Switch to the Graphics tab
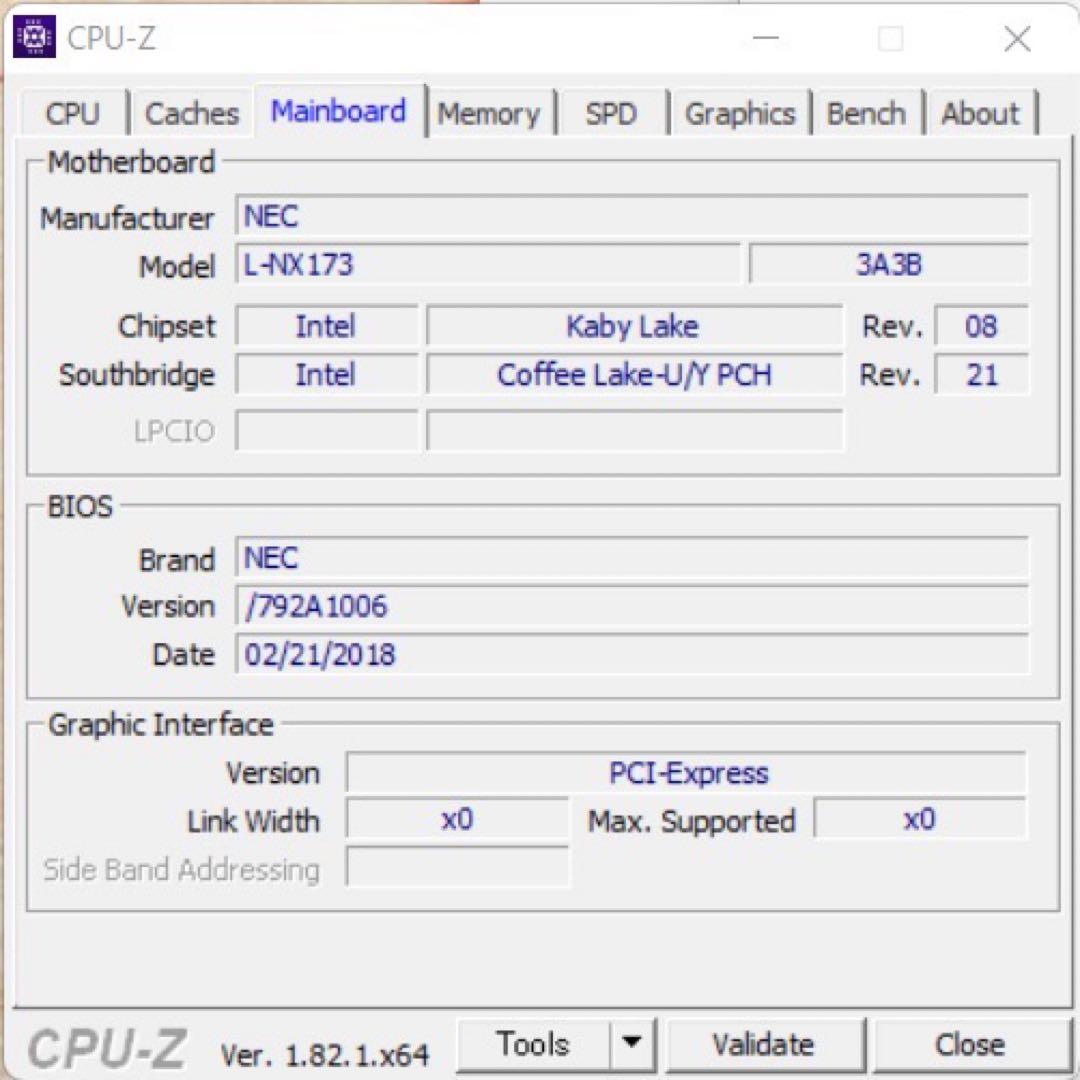This screenshot has width=1080, height=1080. click(x=740, y=113)
